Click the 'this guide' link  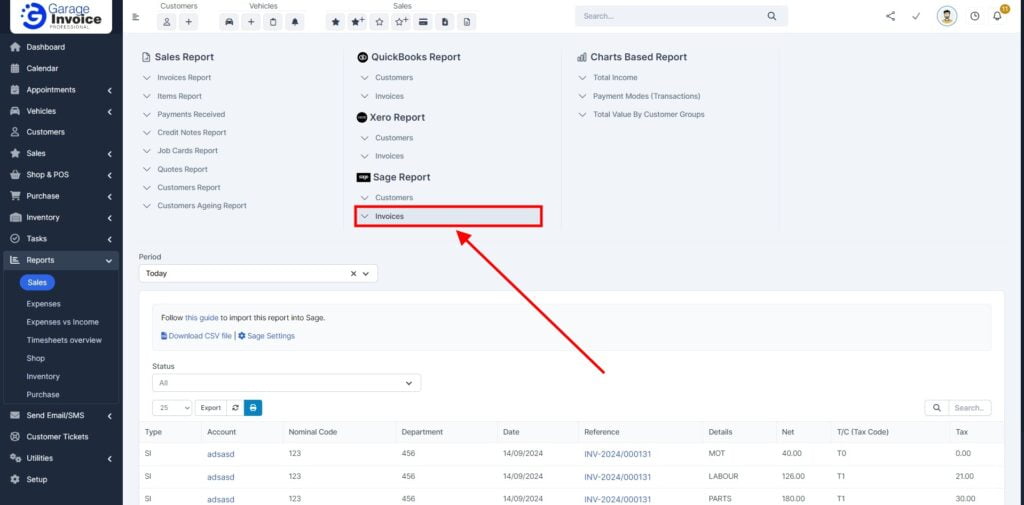tap(201, 318)
